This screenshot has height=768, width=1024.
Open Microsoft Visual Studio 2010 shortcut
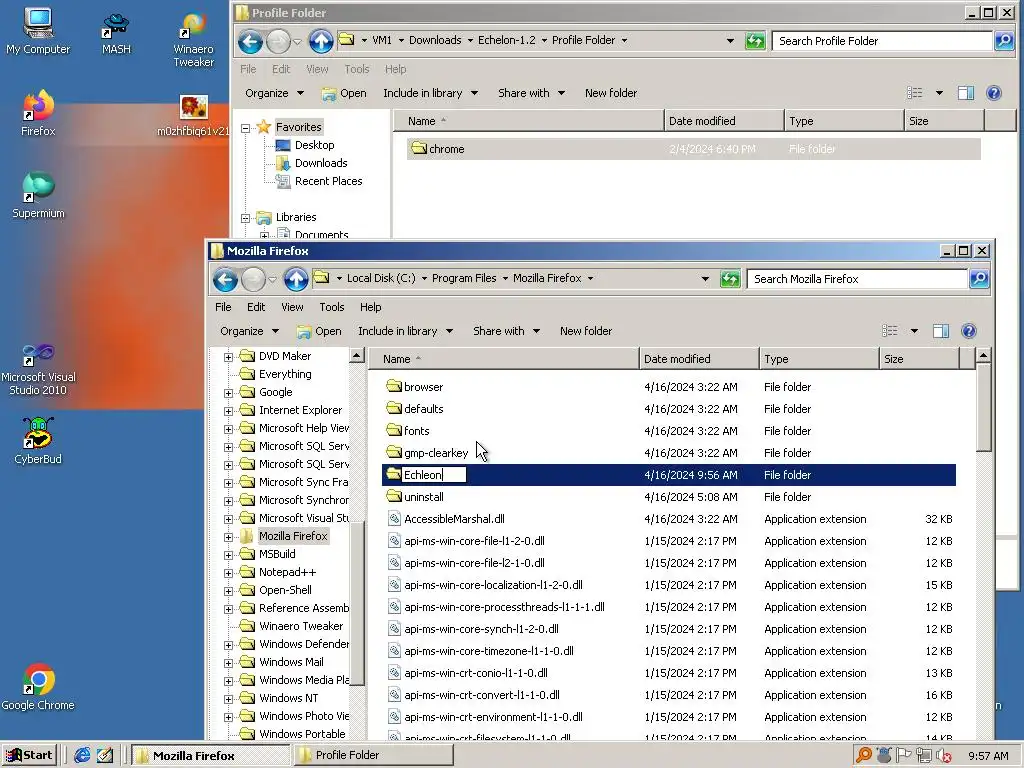click(x=38, y=370)
